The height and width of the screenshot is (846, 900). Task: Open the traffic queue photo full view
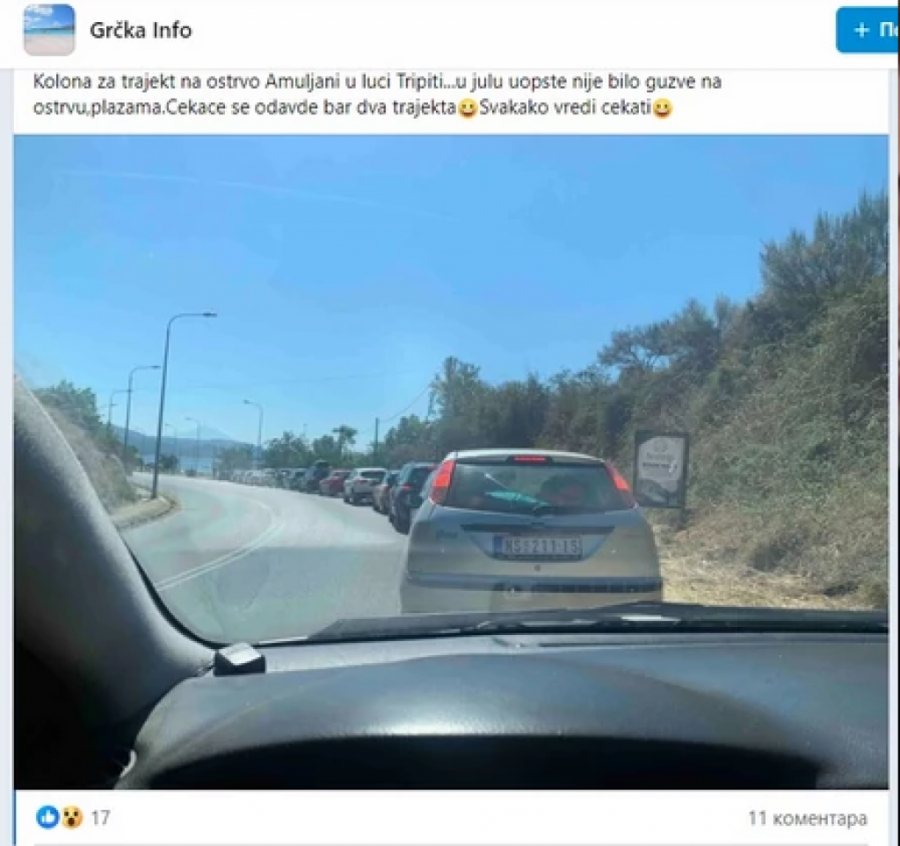point(451,462)
